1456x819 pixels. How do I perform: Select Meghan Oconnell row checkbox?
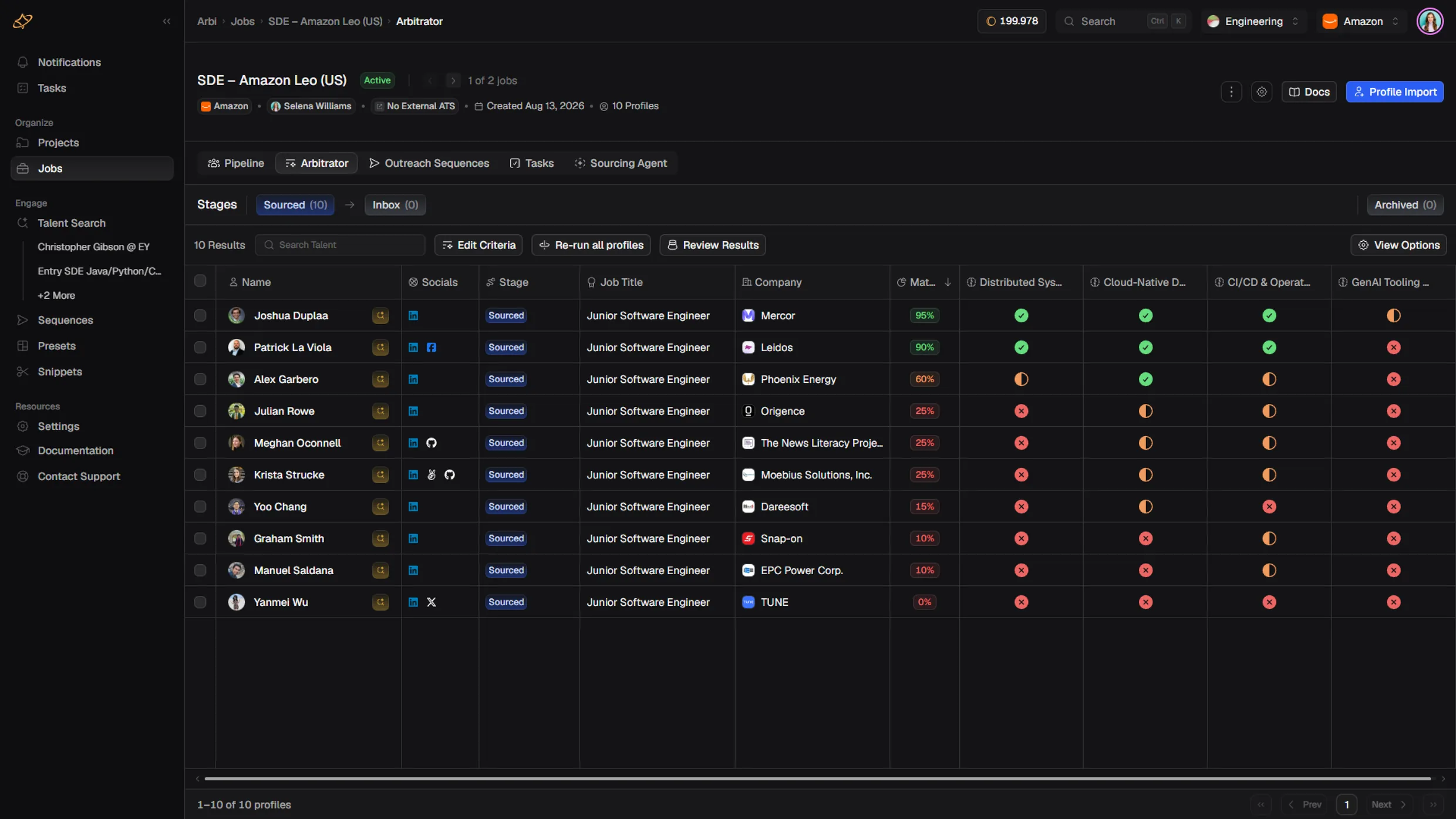(x=200, y=443)
